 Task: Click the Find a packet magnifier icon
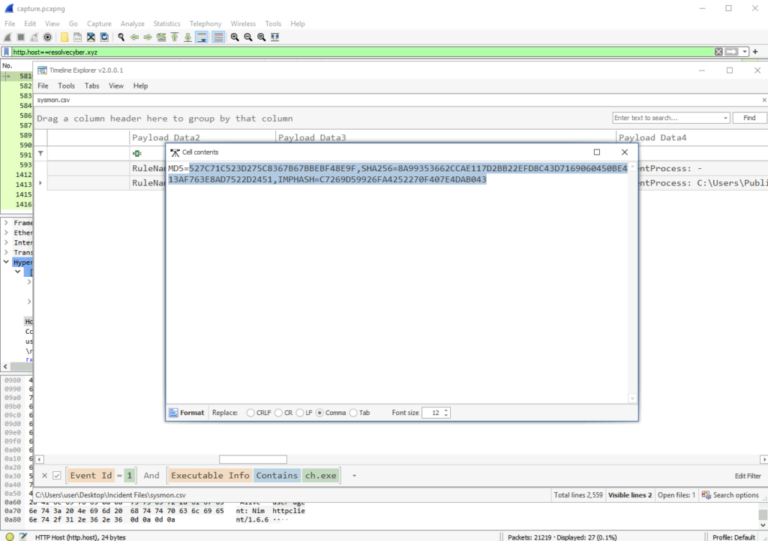[x=121, y=37]
